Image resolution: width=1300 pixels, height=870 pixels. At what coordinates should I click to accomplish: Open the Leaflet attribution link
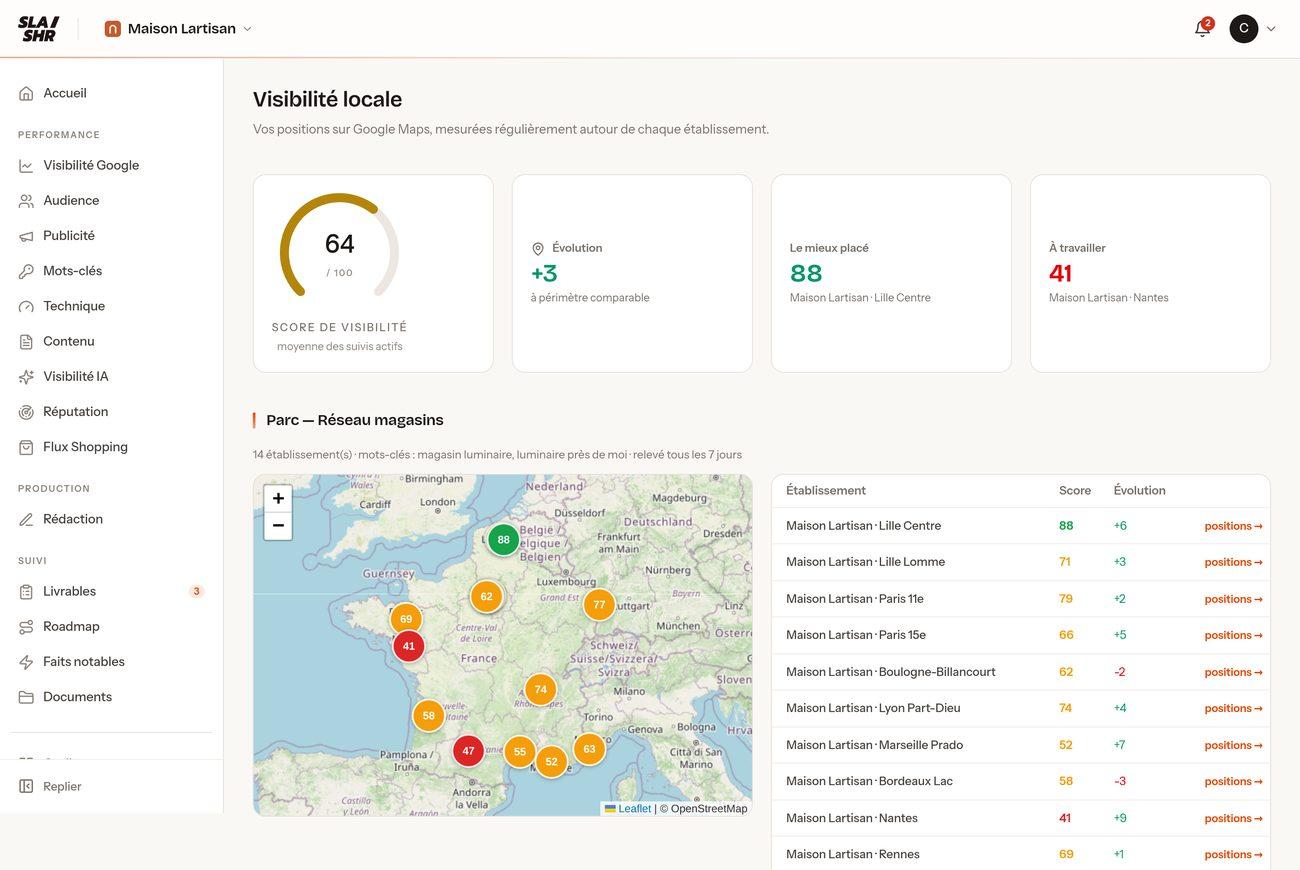coord(627,808)
